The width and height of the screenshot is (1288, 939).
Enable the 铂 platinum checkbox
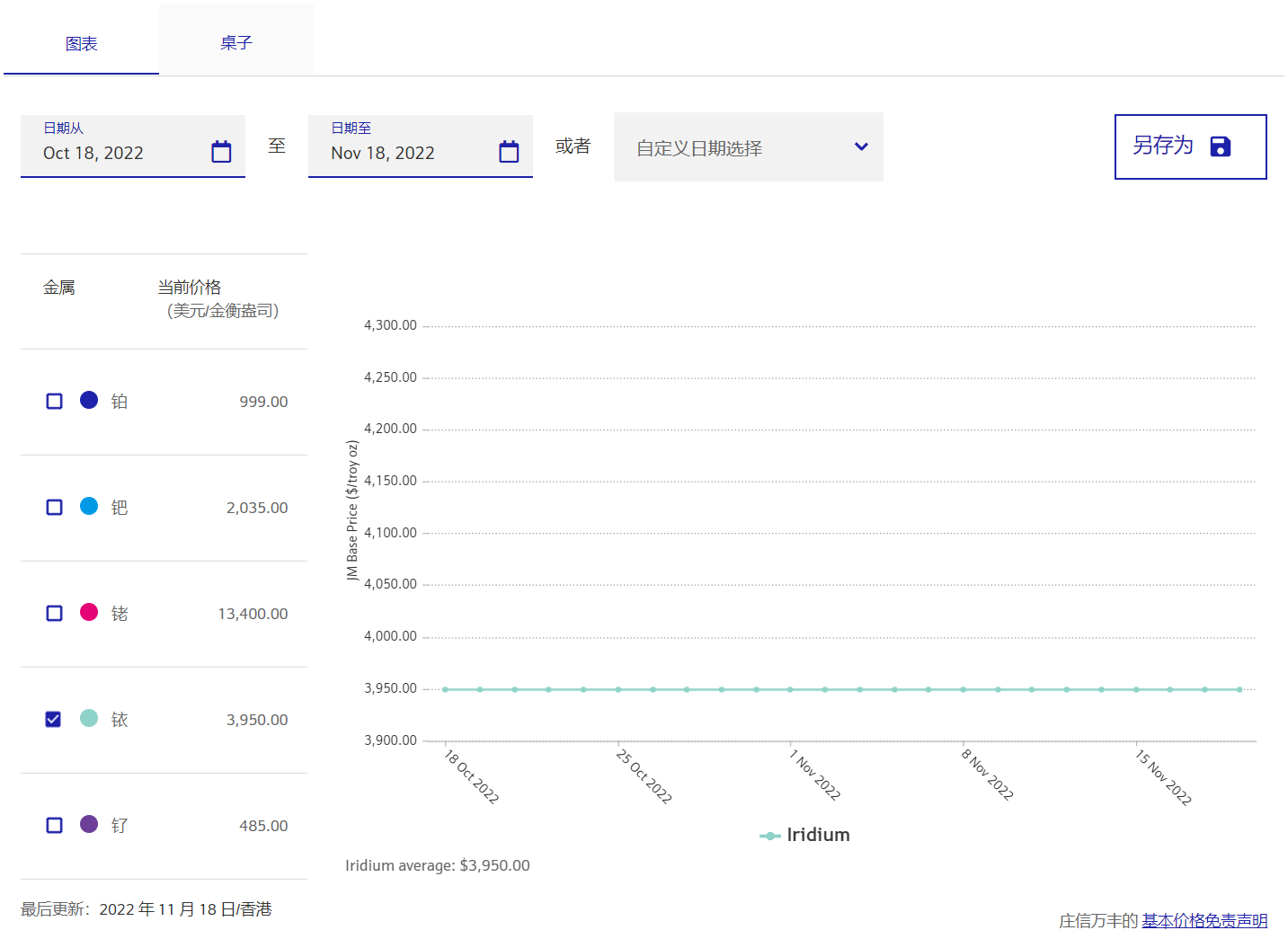pos(55,401)
